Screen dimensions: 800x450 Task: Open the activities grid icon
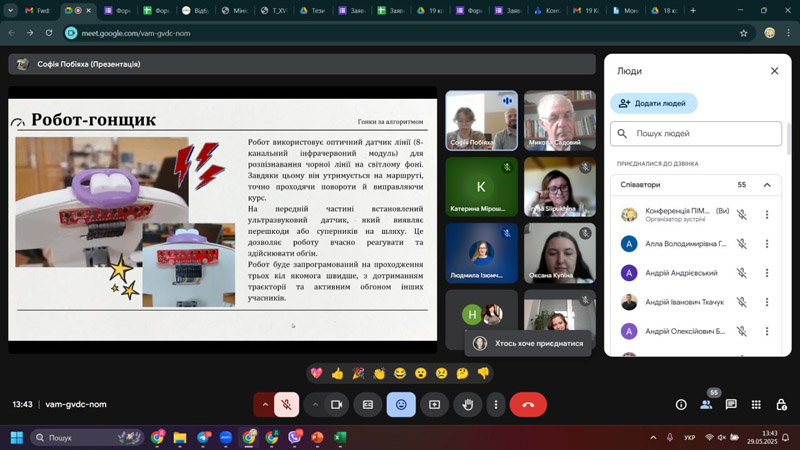point(756,405)
